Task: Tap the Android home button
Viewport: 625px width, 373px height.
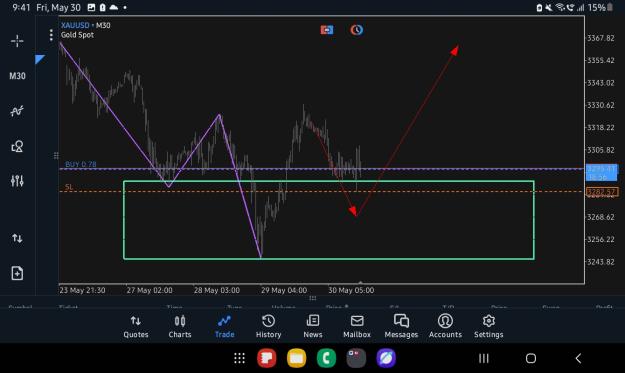Action: click(x=531, y=358)
